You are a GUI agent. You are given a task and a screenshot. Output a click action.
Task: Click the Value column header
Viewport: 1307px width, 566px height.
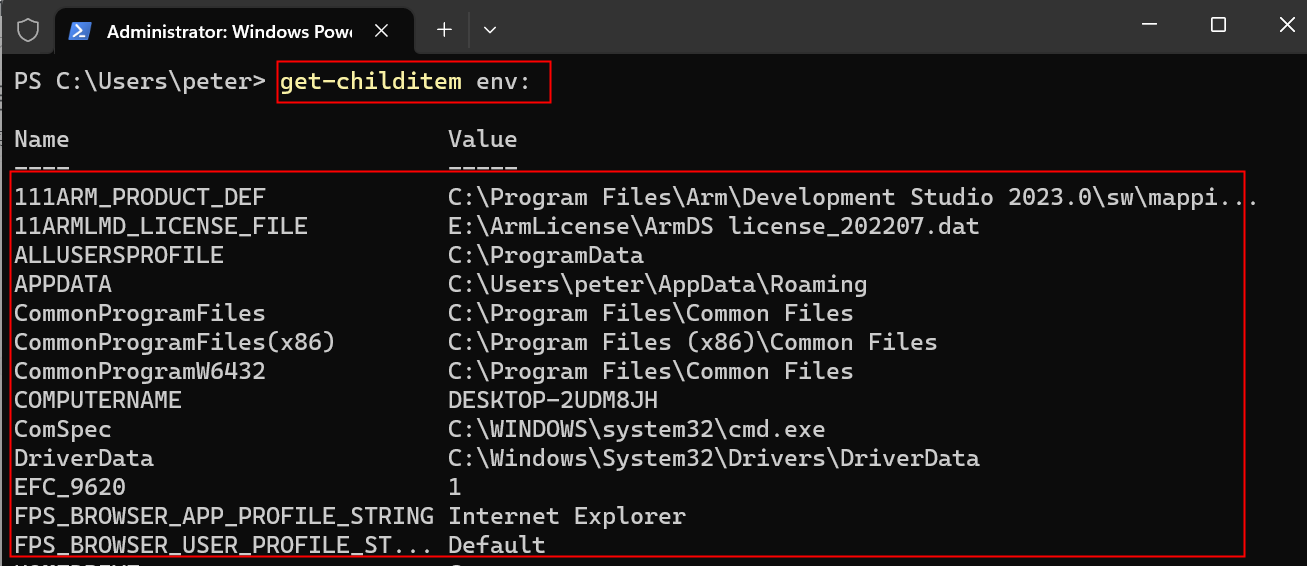[x=482, y=139]
